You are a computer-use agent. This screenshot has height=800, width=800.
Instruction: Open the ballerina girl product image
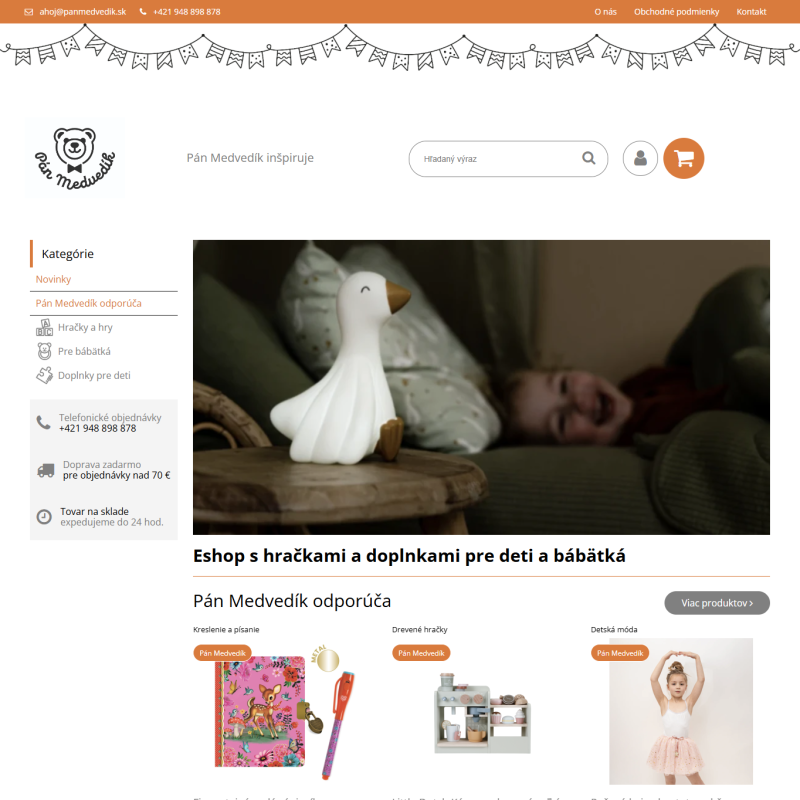click(681, 711)
